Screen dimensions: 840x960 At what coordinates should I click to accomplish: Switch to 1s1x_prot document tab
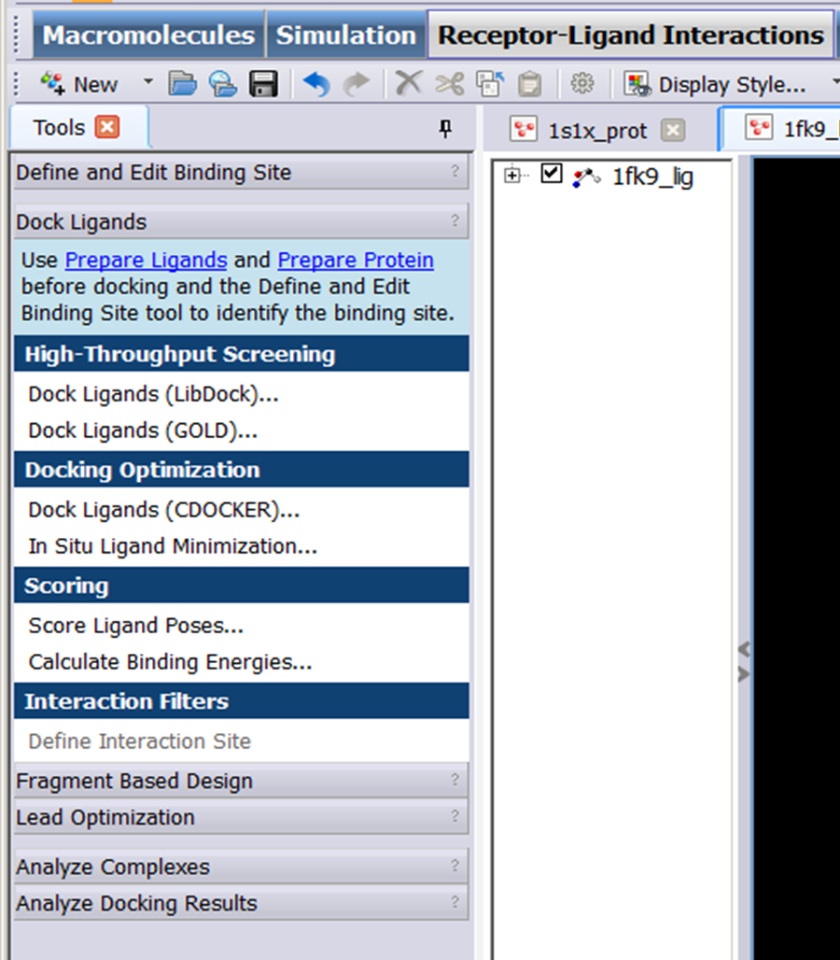pos(597,130)
